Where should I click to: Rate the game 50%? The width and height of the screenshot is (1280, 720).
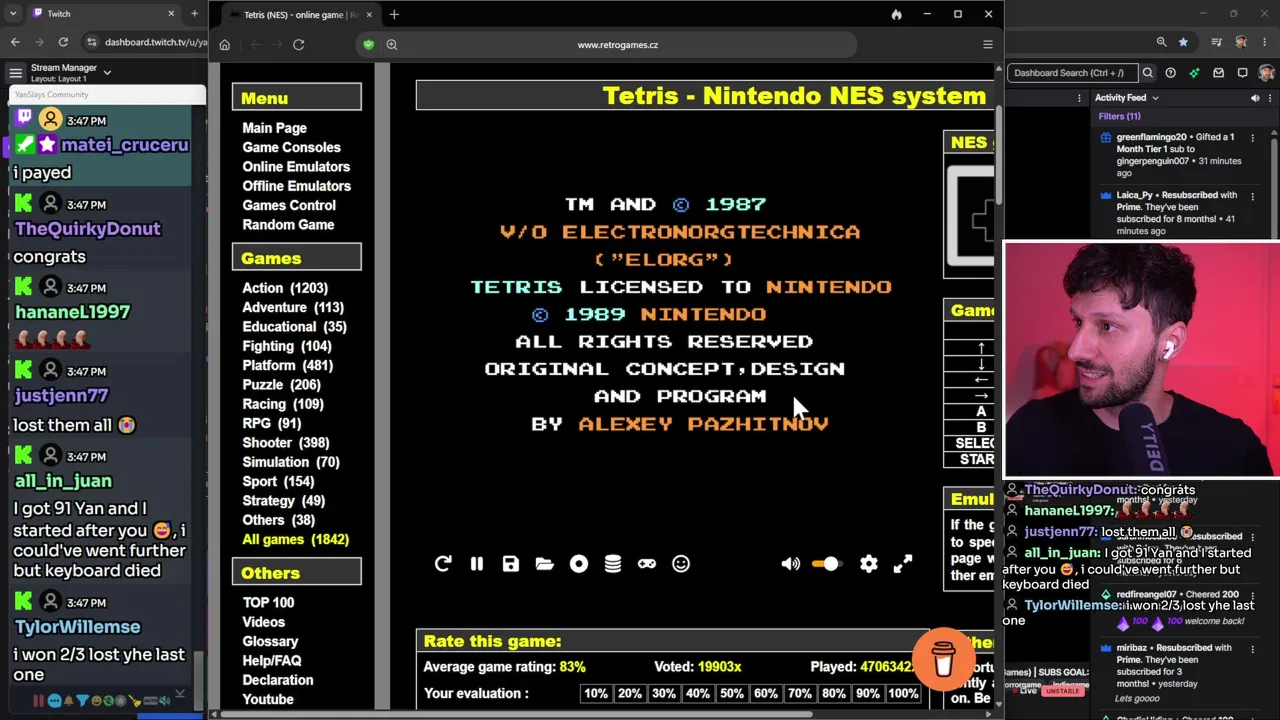pyautogui.click(x=732, y=693)
